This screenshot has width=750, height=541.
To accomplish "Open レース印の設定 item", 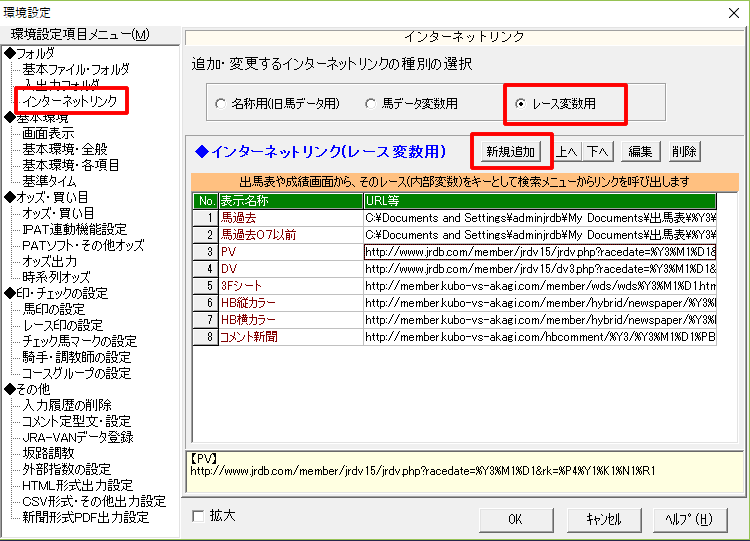I will 63,325.
